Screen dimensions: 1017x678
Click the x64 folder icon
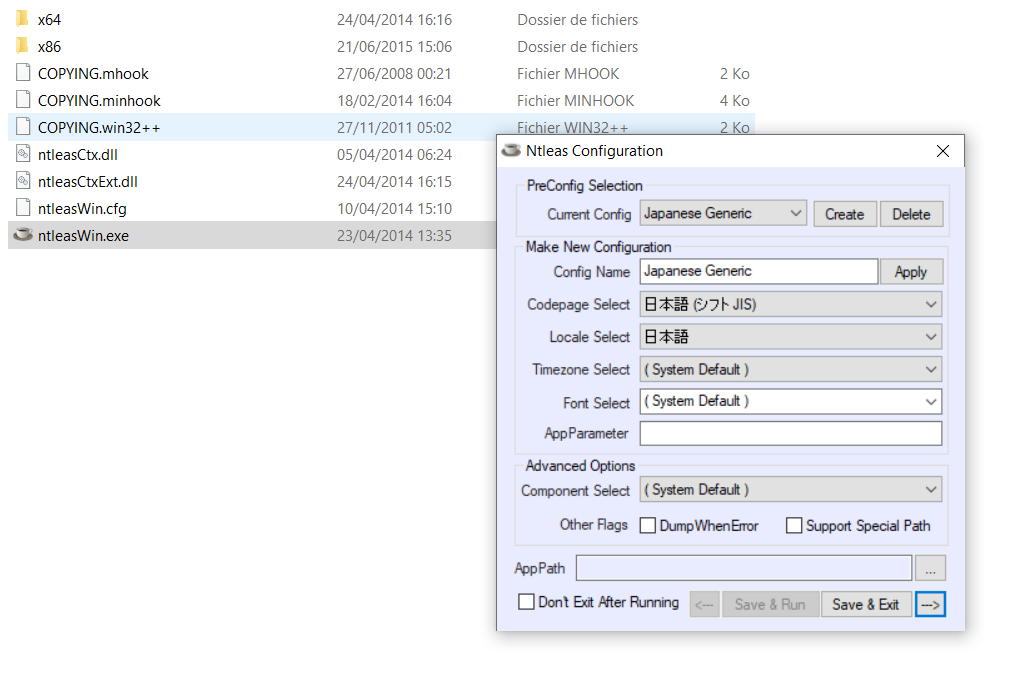[23, 19]
